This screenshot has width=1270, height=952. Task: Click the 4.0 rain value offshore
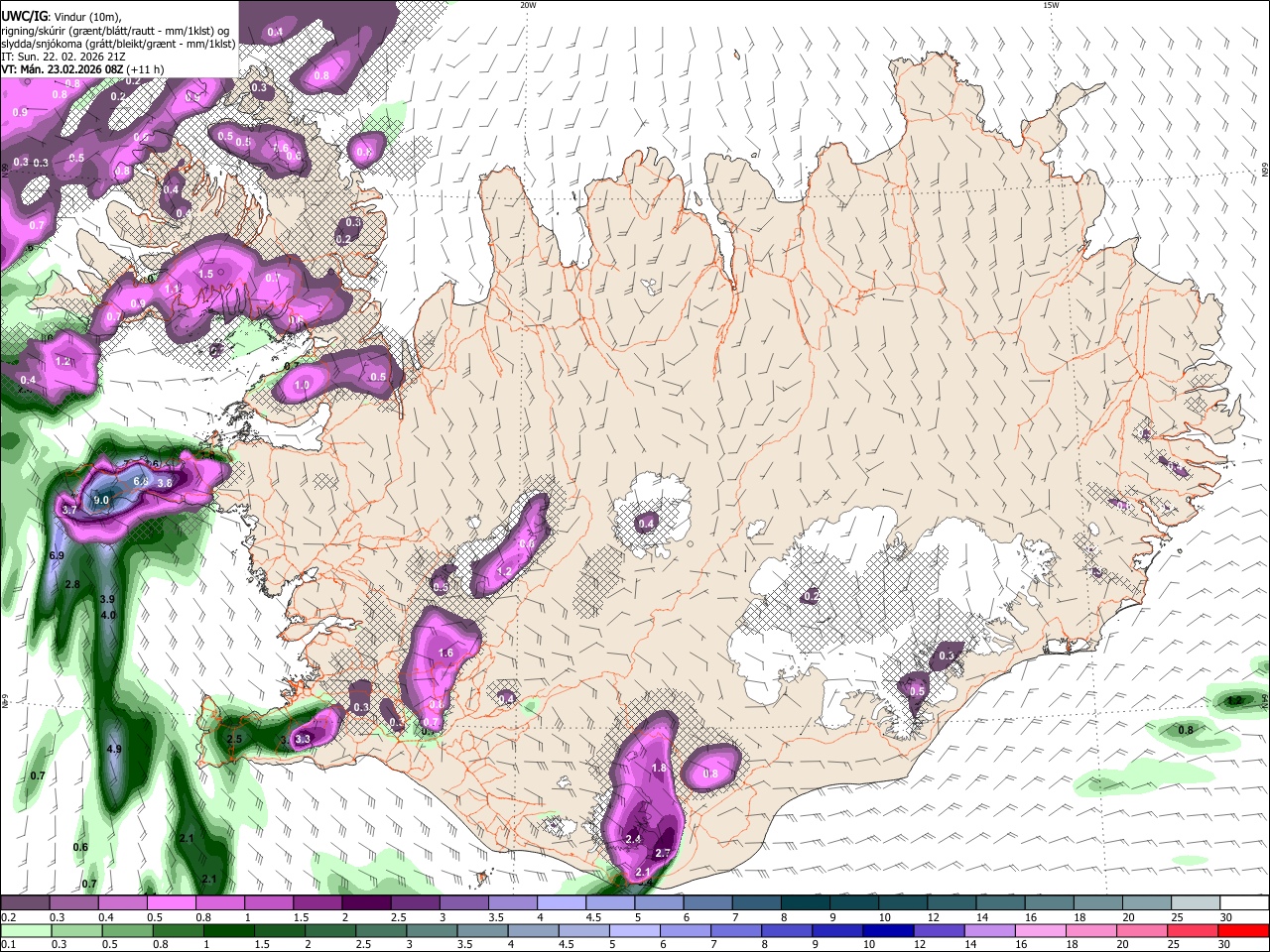[109, 616]
